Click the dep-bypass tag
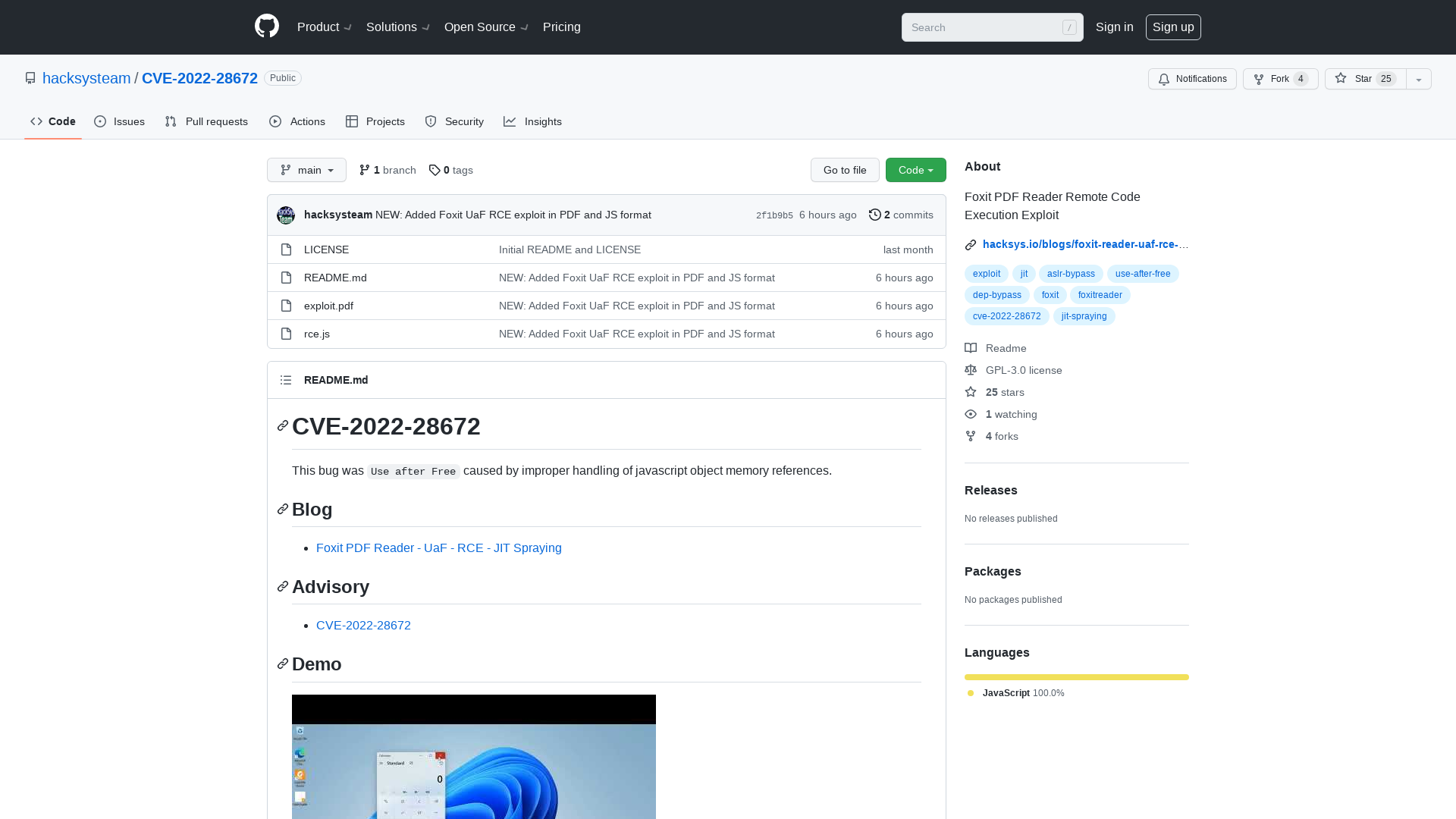This screenshot has height=819, width=1456. pyautogui.click(x=998, y=294)
